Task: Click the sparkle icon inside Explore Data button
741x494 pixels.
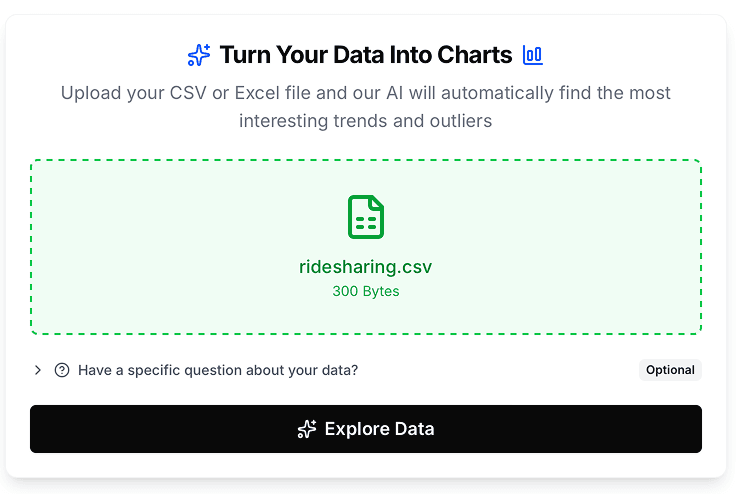Action: point(307,429)
